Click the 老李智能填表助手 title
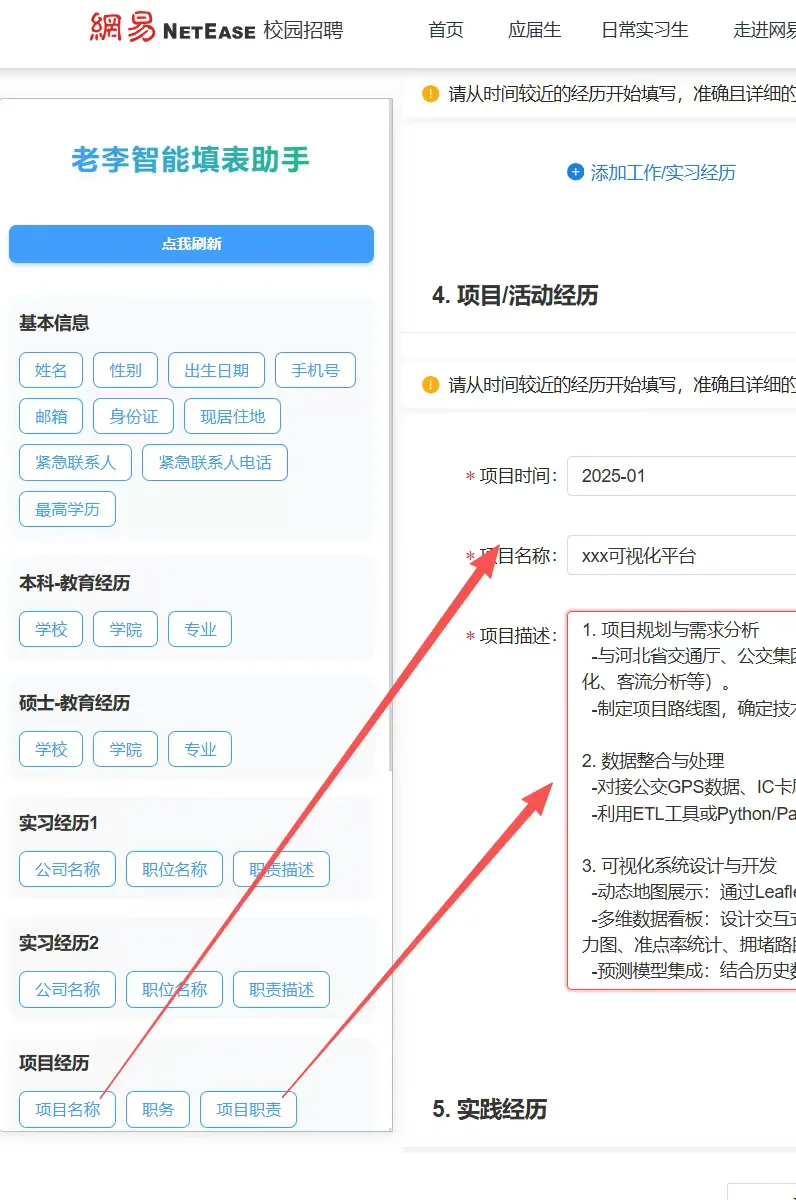 click(x=191, y=159)
